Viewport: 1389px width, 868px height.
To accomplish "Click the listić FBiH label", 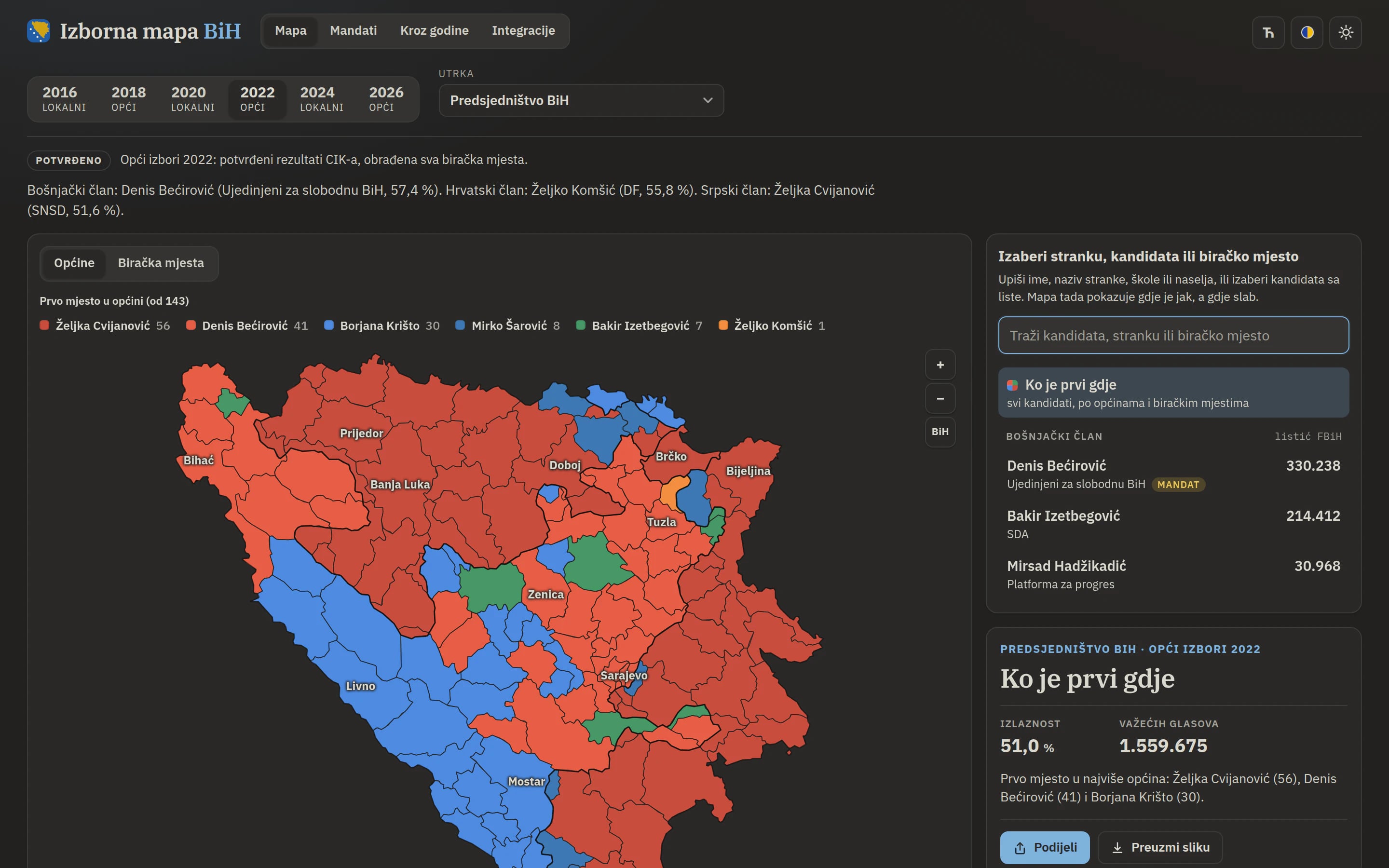I will [1308, 436].
